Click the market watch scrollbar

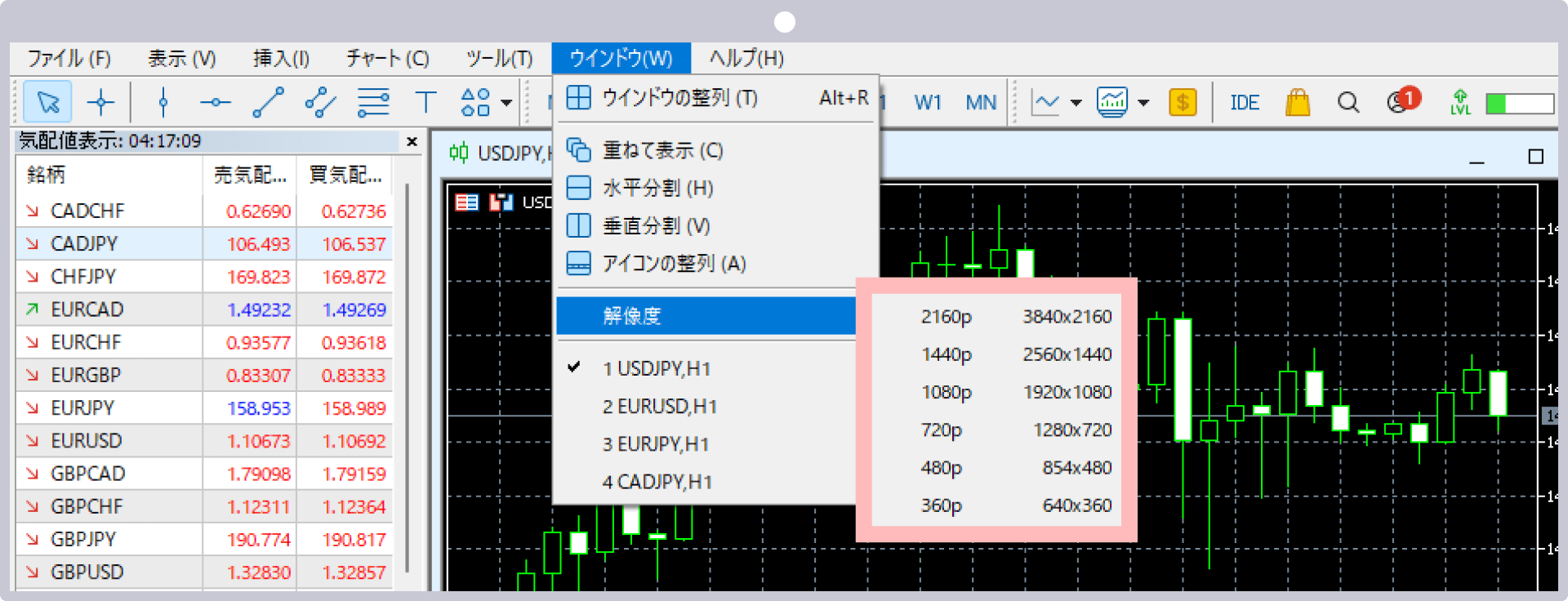(x=407, y=376)
